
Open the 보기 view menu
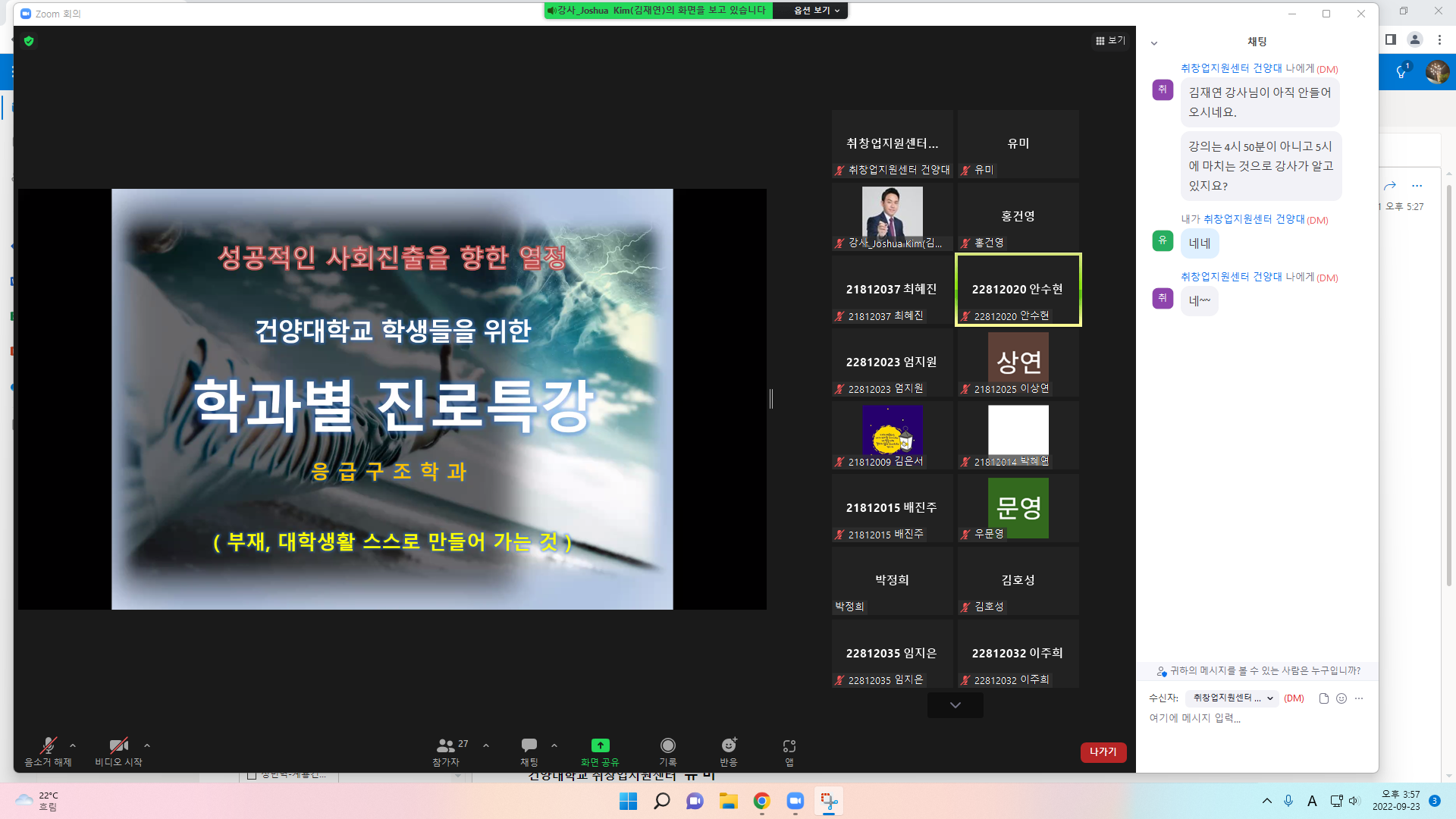pyautogui.click(x=1110, y=41)
